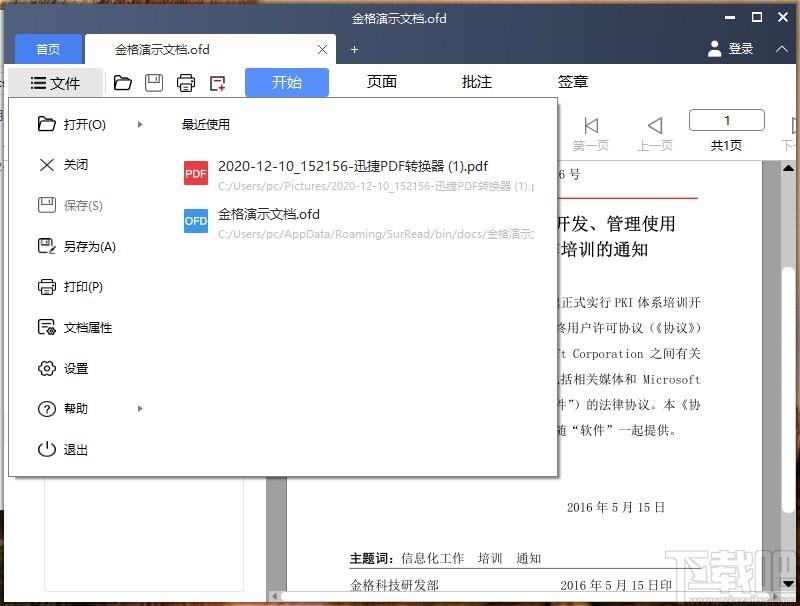Click the save disk toolbar icon
The width and height of the screenshot is (800, 606).
(x=154, y=83)
